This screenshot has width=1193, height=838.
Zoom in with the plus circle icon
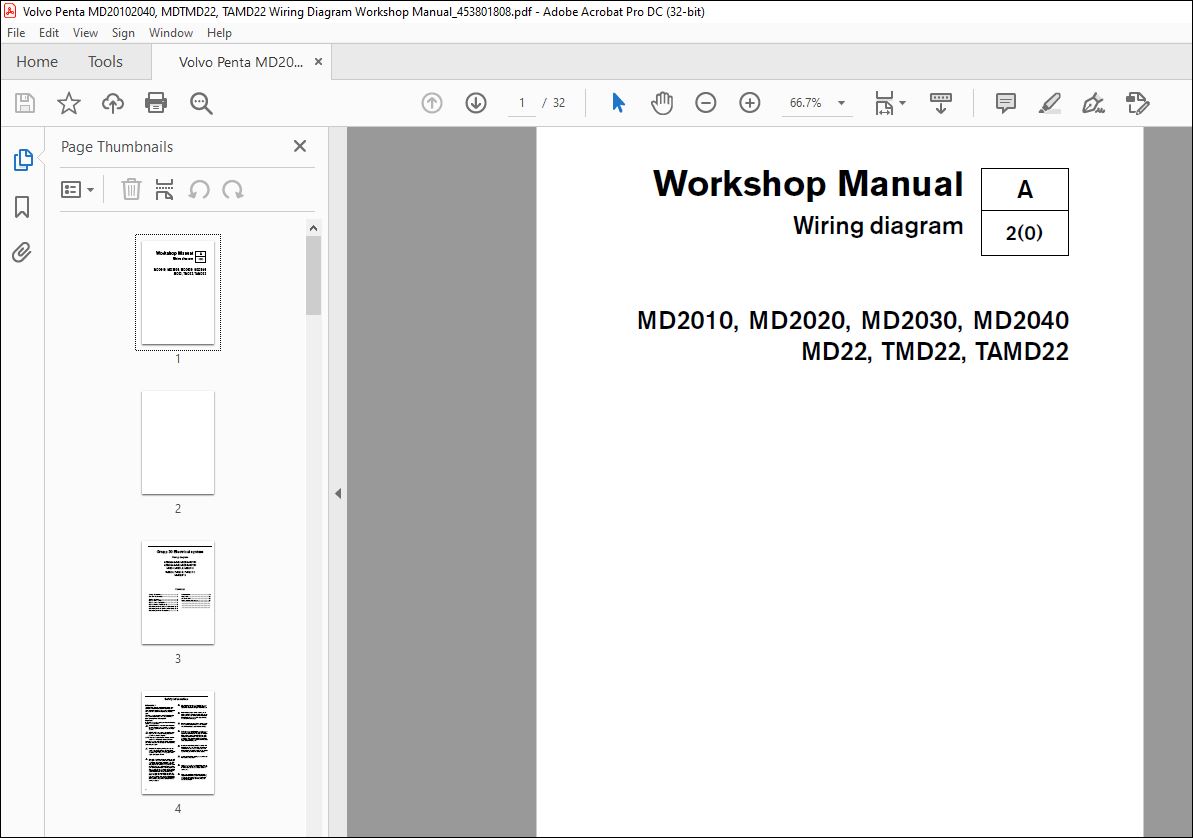(749, 103)
